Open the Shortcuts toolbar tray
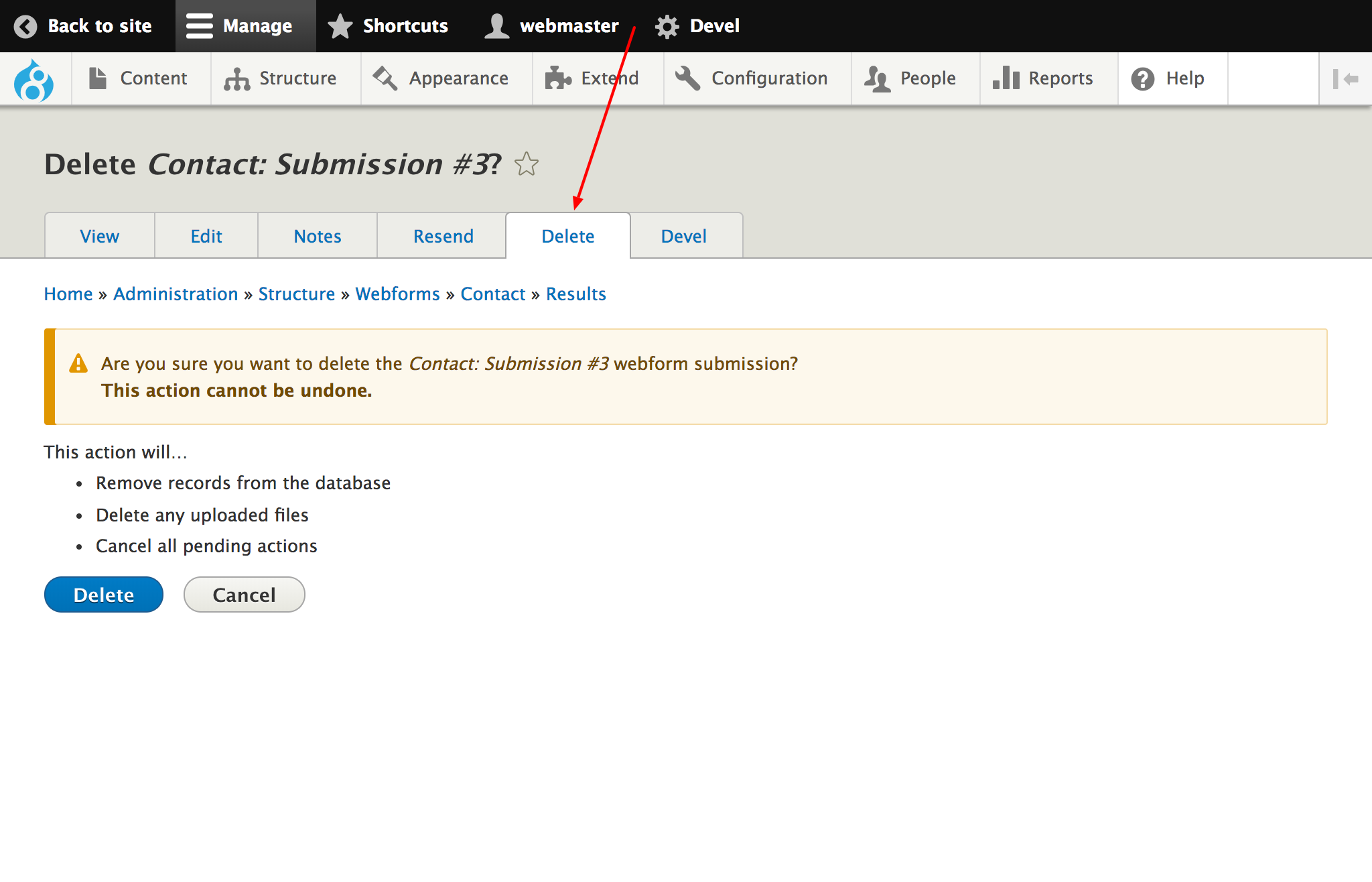 pos(388,26)
